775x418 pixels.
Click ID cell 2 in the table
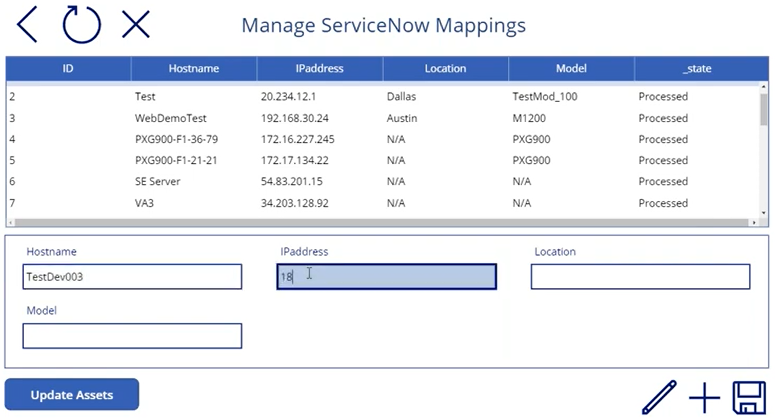[12, 96]
